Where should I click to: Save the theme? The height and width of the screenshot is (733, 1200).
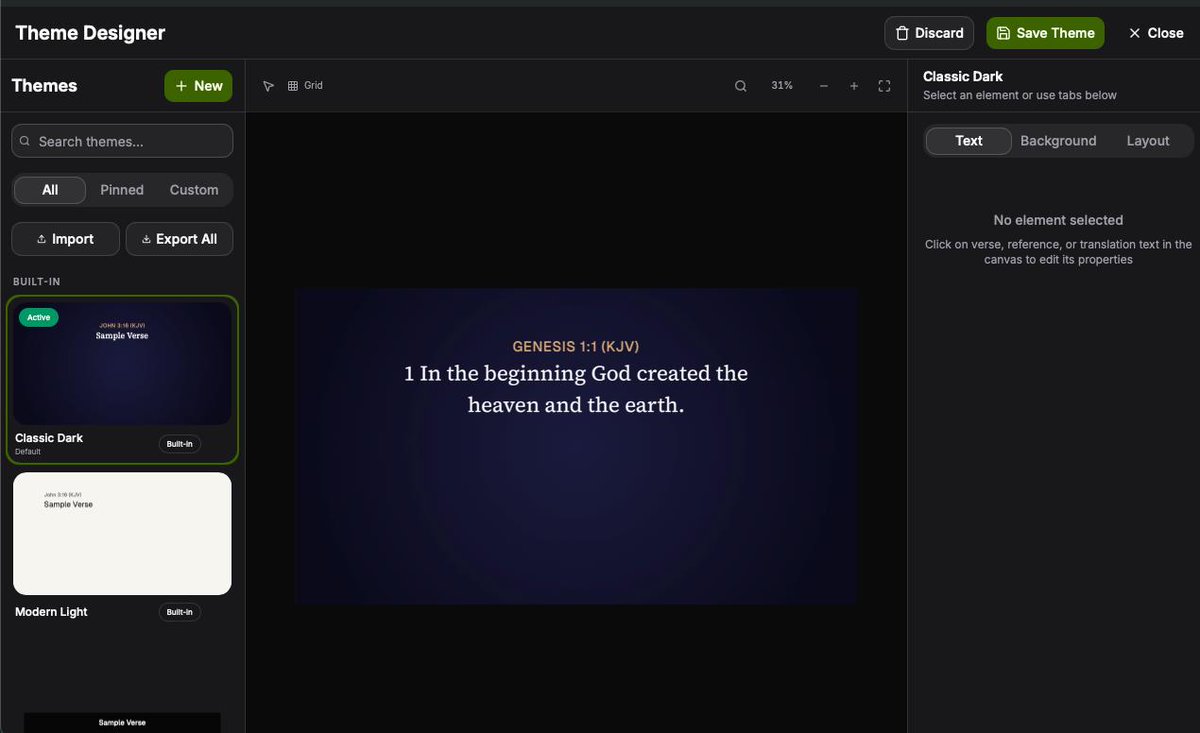pos(1045,33)
